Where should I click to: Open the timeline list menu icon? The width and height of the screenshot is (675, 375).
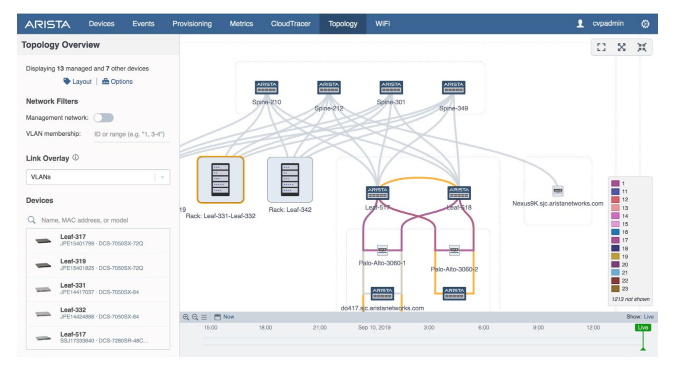click(x=204, y=317)
